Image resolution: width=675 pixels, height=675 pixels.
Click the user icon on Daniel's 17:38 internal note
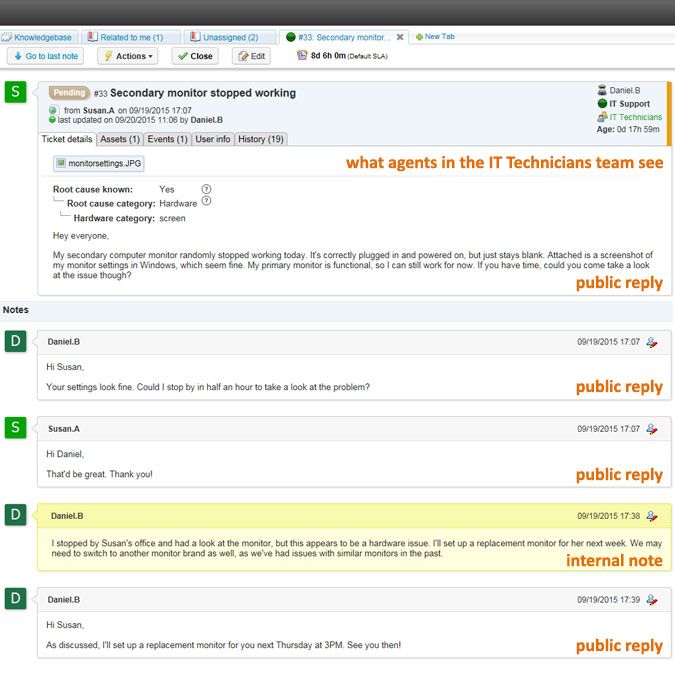click(x=651, y=517)
